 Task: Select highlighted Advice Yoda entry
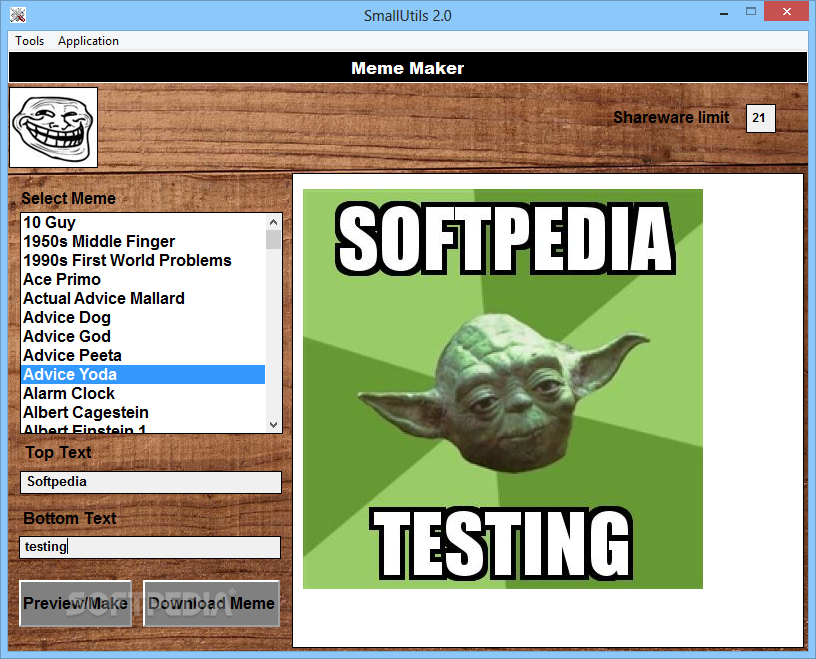coord(143,374)
